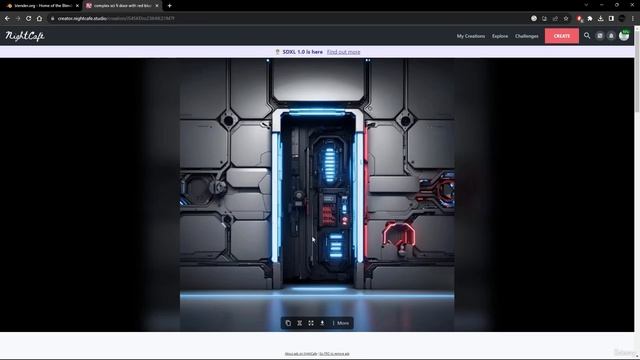Toggle the browser side panel icon
Screen dimensions: 640x360
pos(611,18)
